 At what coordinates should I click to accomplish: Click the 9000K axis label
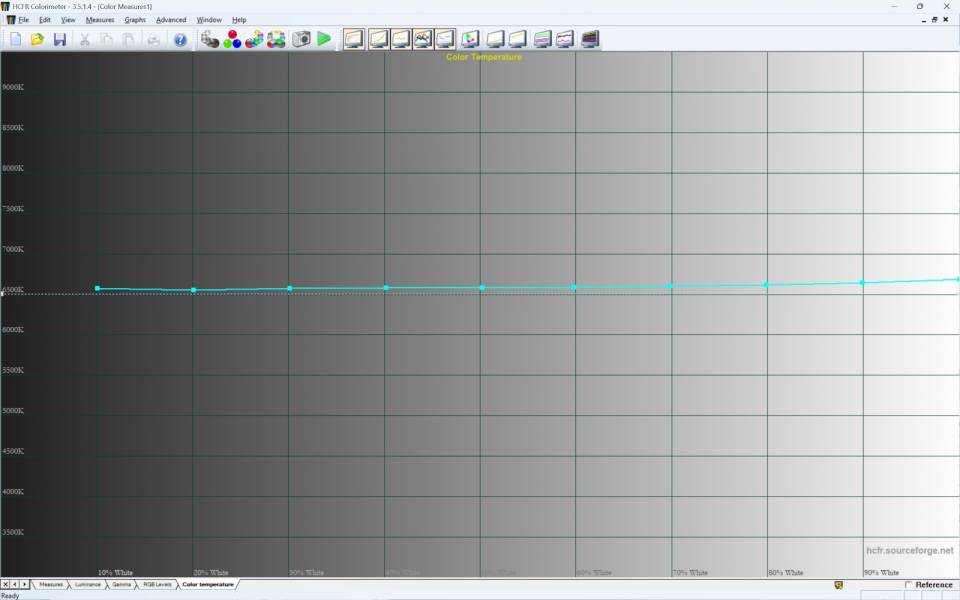(x=13, y=87)
